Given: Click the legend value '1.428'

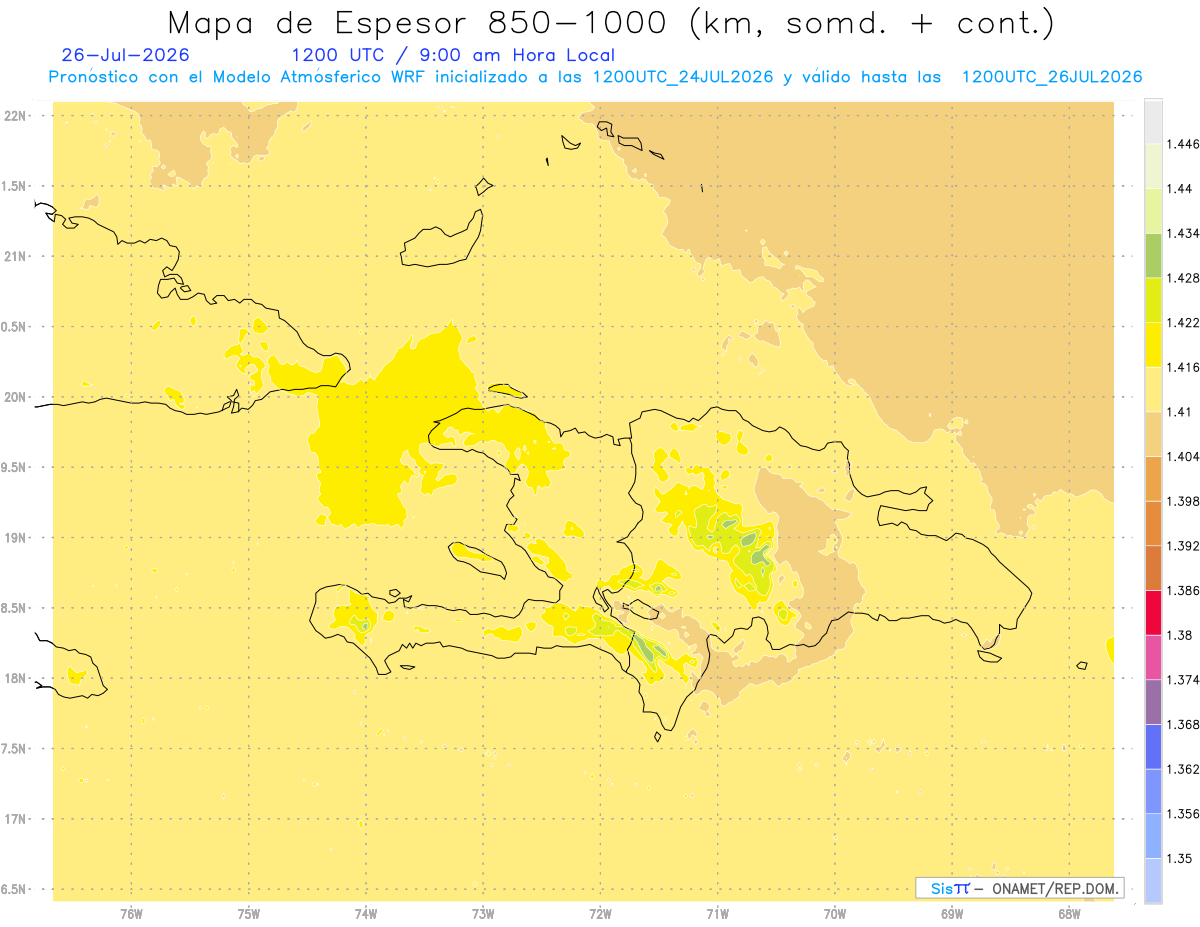Looking at the screenshot, I should coord(1183,278).
